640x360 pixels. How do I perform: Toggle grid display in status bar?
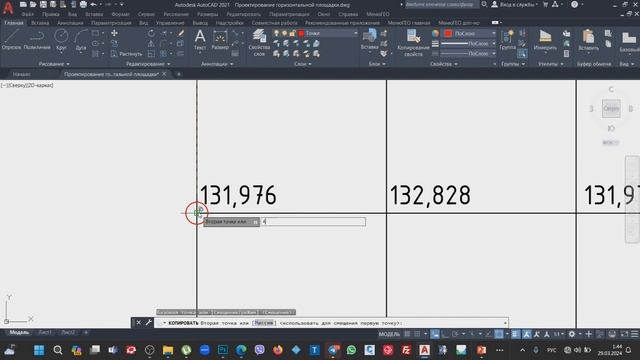(x=407, y=334)
